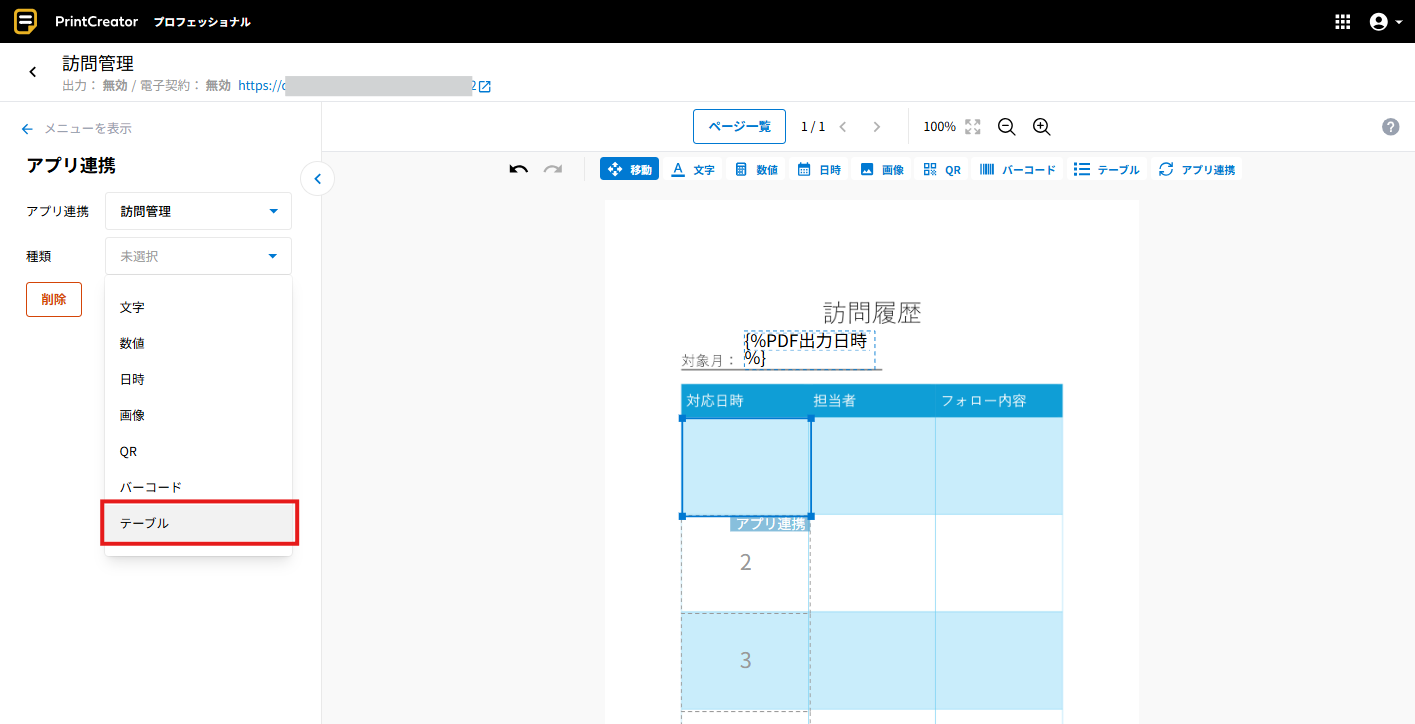Select the QR code tool
This screenshot has height=724, width=1415.
pos(942,169)
